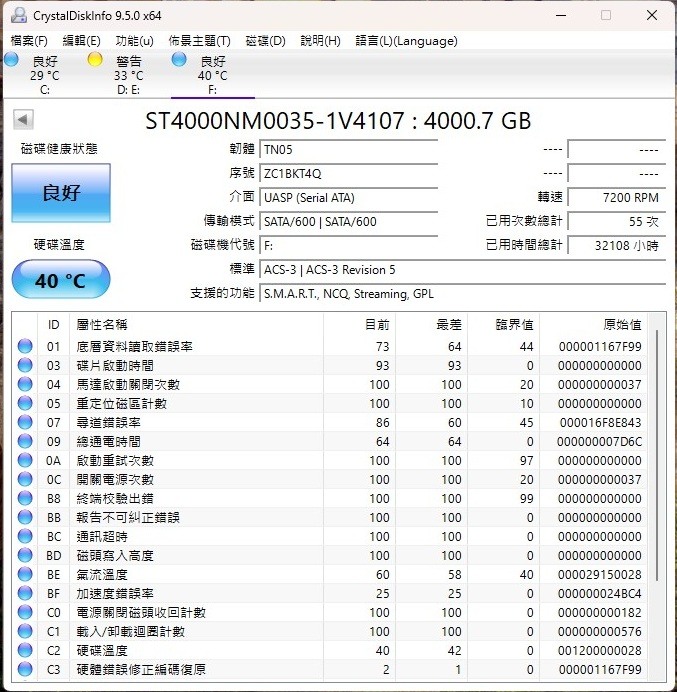Viewport: 677px width, 692px height.
Task: Open the 佈景主題(T) menu
Action: pyautogui.click(x=199, y=41)
